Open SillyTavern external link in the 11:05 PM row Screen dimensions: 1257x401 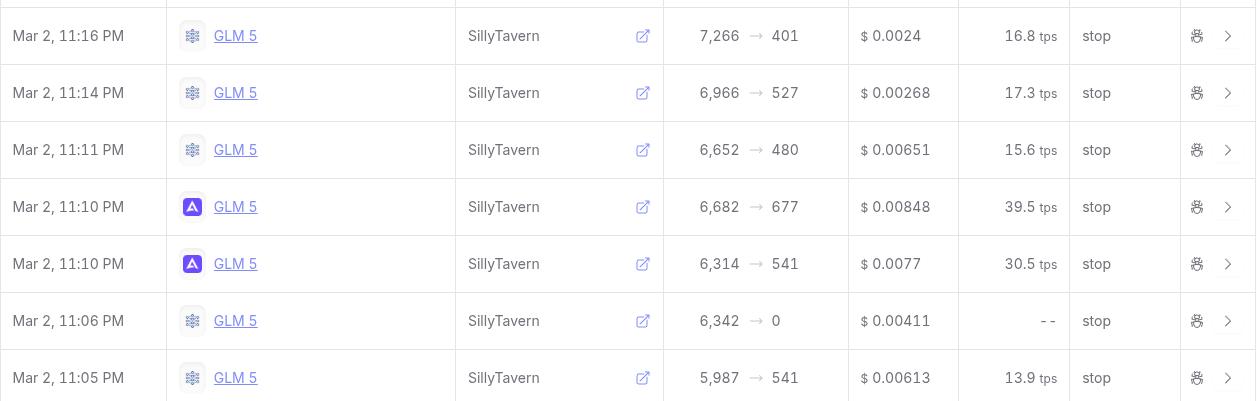click(x=643, y=378)
